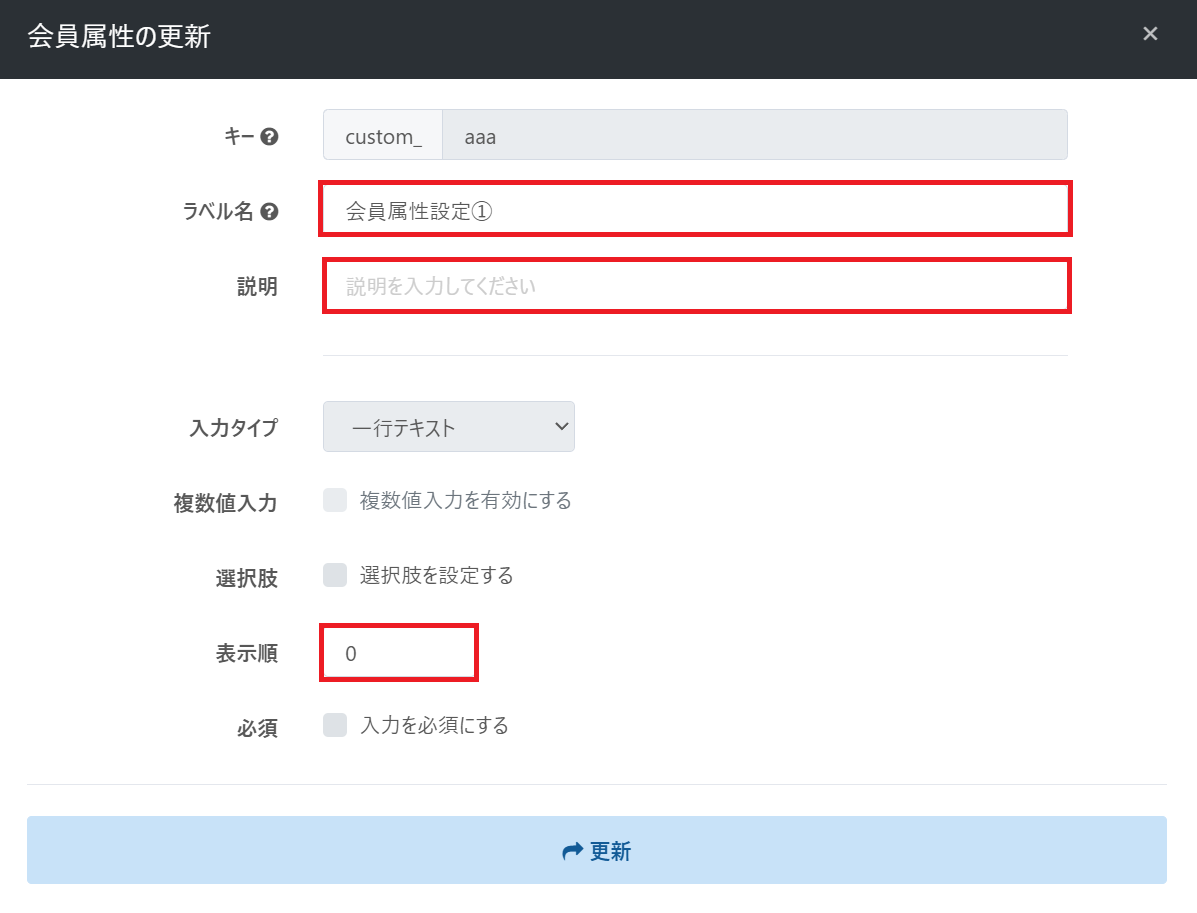Click the help icon beside キー
The height and width of the screenshot is (913, 1197).
point(268,137)
